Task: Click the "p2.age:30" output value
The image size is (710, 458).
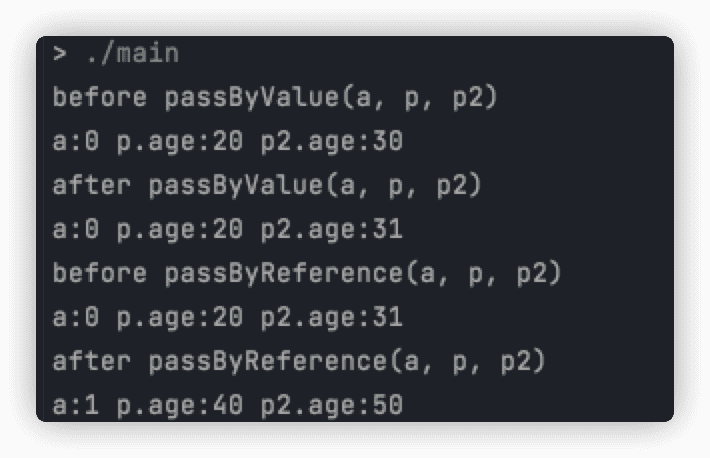Action: tap(331, 142)
